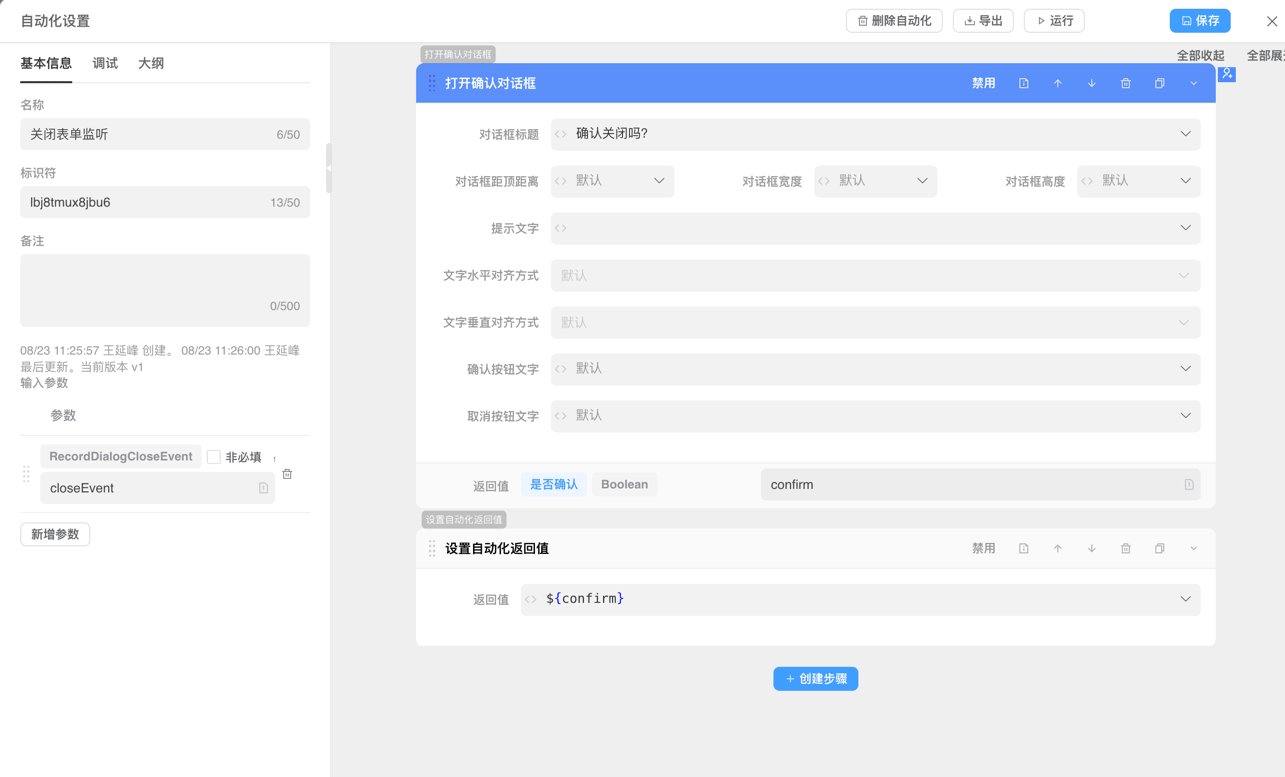The image size is (1285, 777).
Task: Click the delete icon next to closeEvent parameter
Action: point(287,473)
